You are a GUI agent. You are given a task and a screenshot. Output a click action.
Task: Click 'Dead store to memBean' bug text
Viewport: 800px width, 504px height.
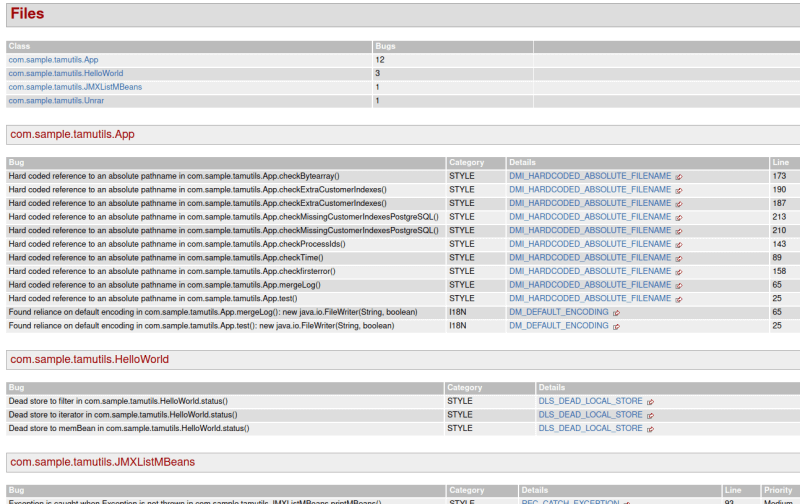click(x=129, y=428)
